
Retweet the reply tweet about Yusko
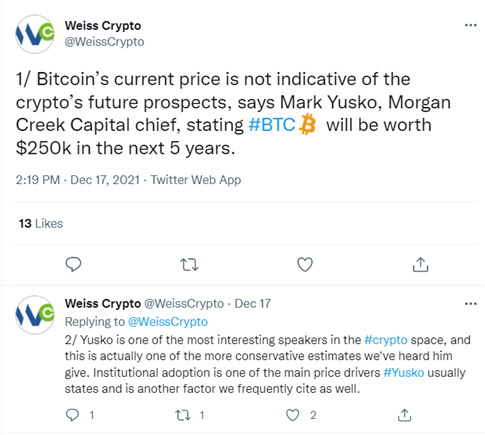click(183, 415)
